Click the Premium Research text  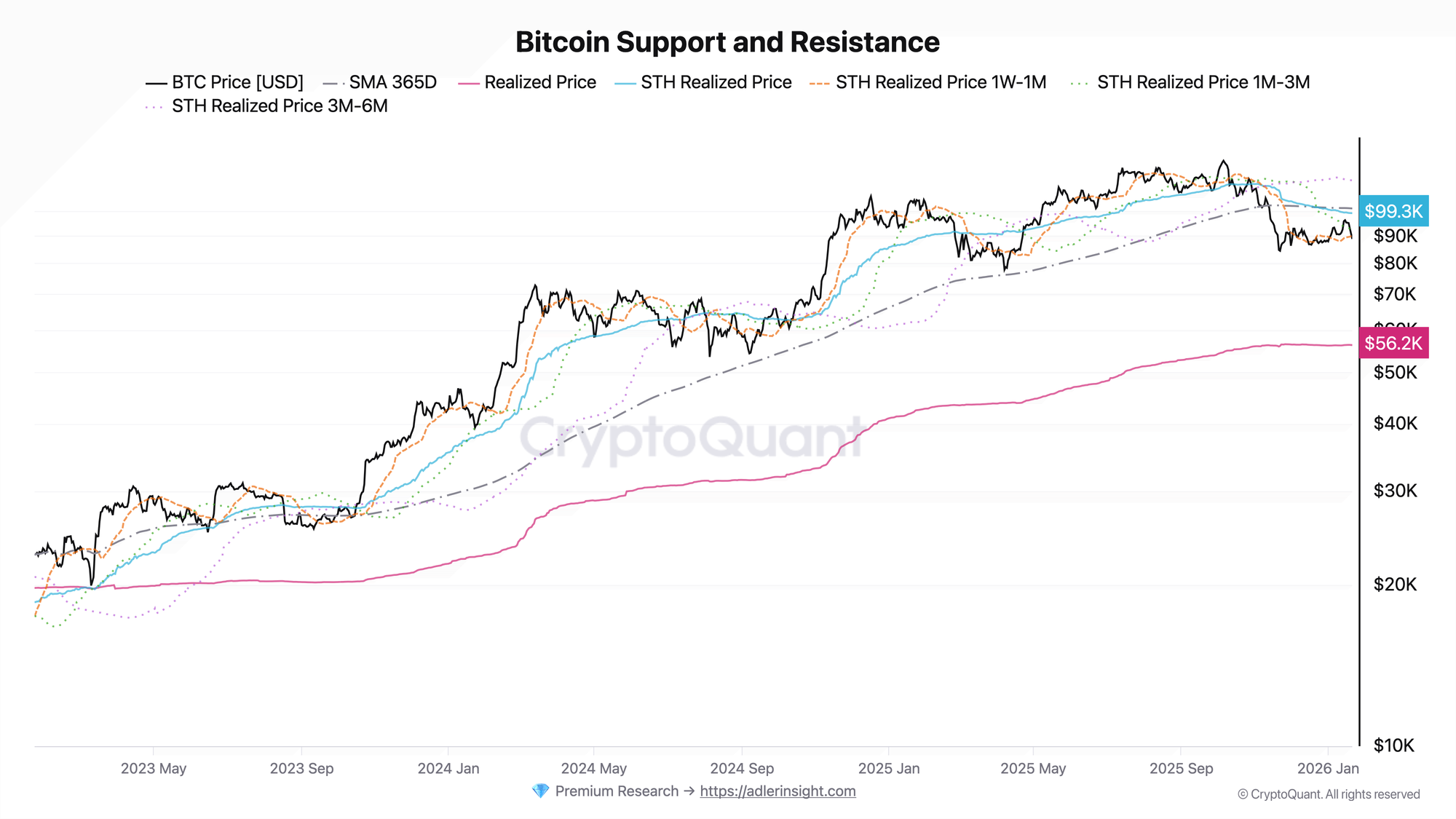pyautogui.click(x=616, y=791)
